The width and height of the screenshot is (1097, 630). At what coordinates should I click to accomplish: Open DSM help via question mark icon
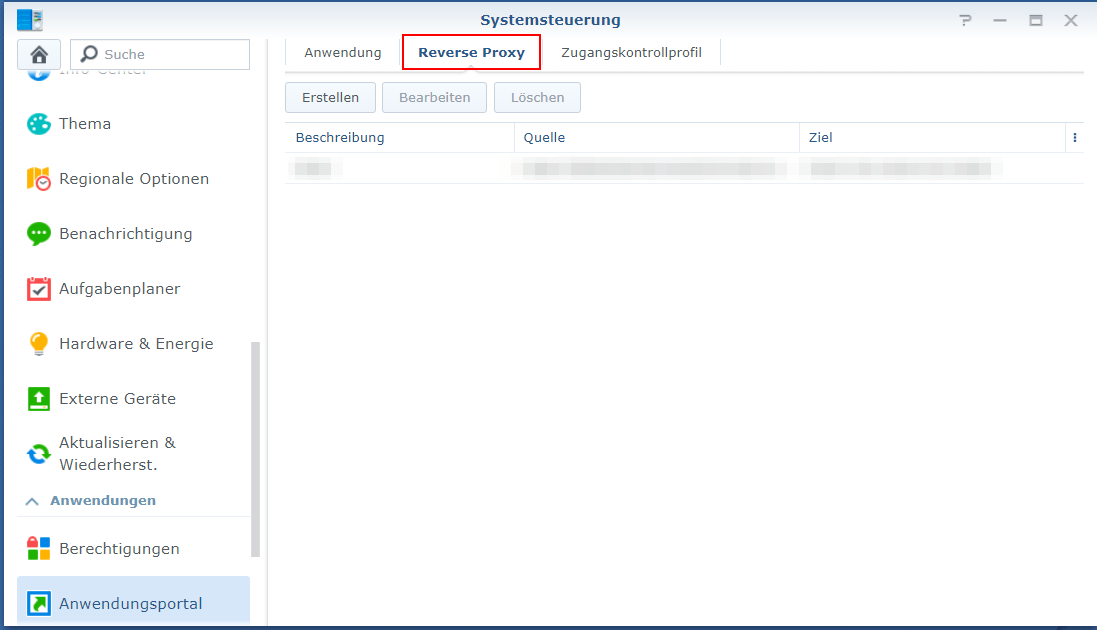[964, 19]
